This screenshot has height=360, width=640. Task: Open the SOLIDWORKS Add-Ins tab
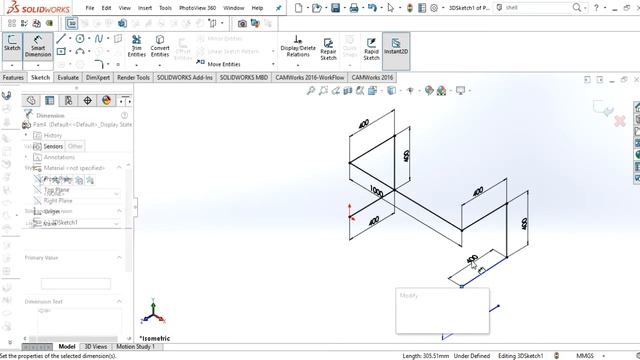tap(184, 78)
